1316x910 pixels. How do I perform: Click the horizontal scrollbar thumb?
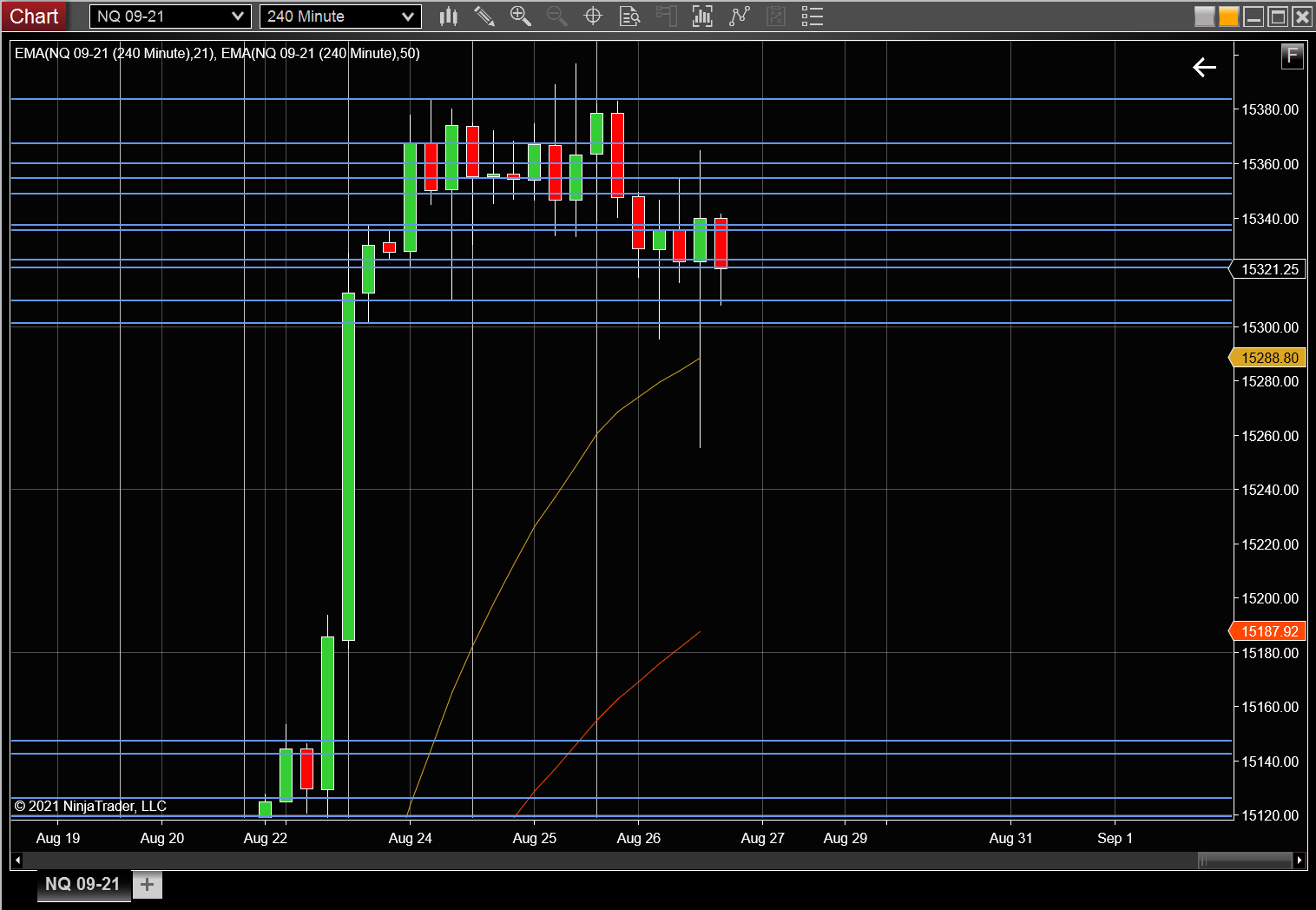(x=1245, y=861)
